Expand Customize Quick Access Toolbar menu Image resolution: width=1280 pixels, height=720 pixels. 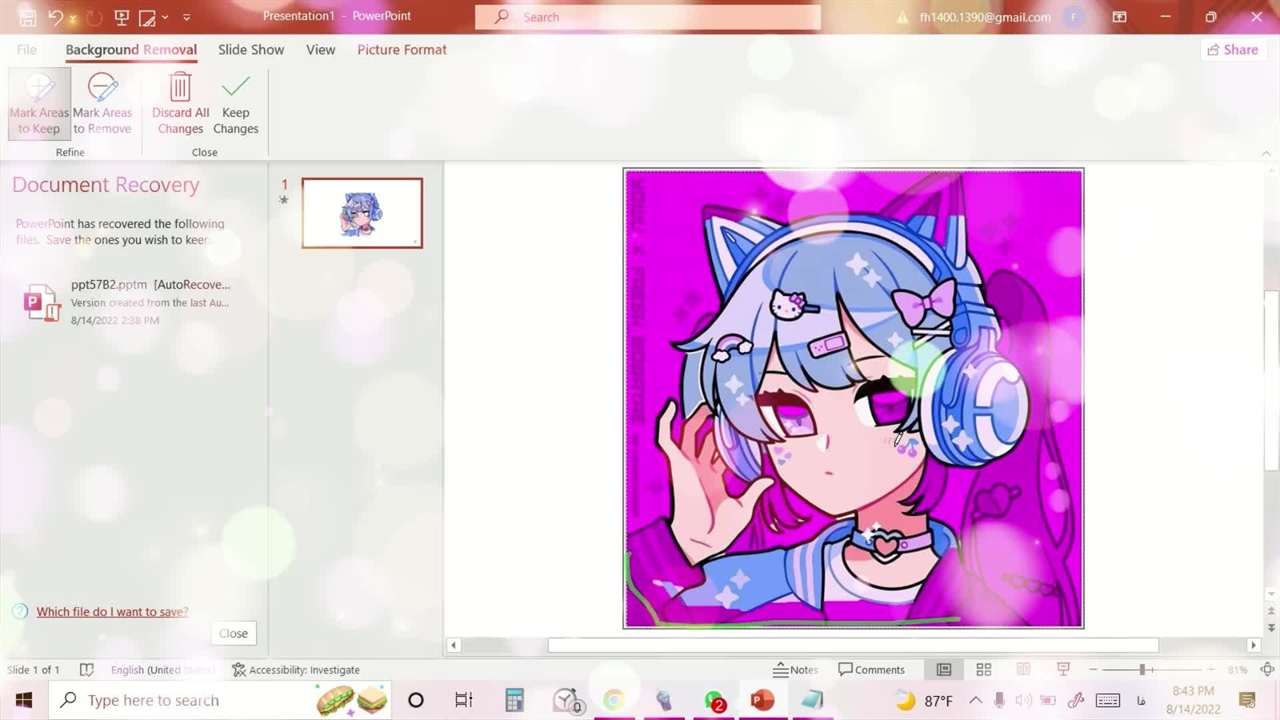pyautogui.click(x=186, y=17)
